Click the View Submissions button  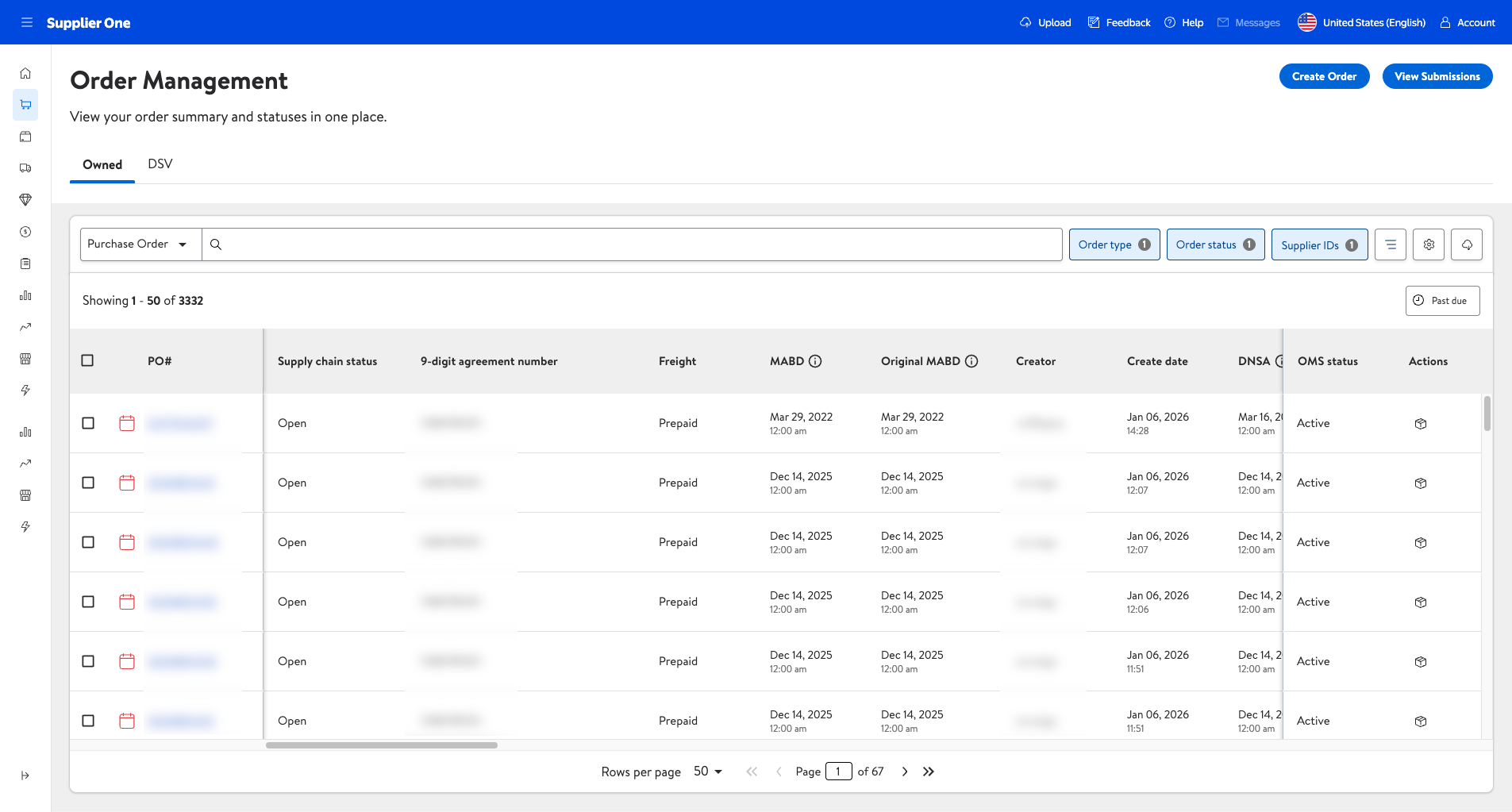1437,76
